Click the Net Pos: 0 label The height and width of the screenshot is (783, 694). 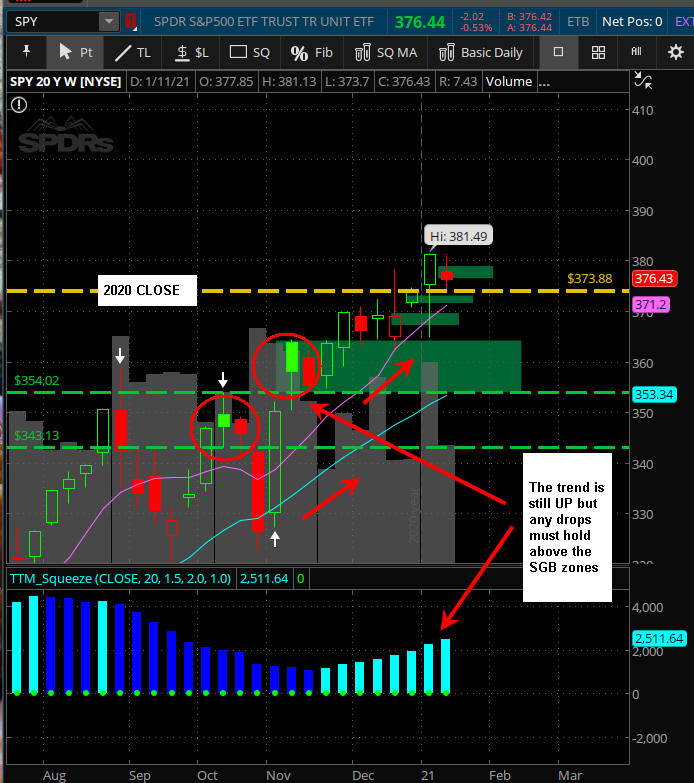[x=632, y=22]
